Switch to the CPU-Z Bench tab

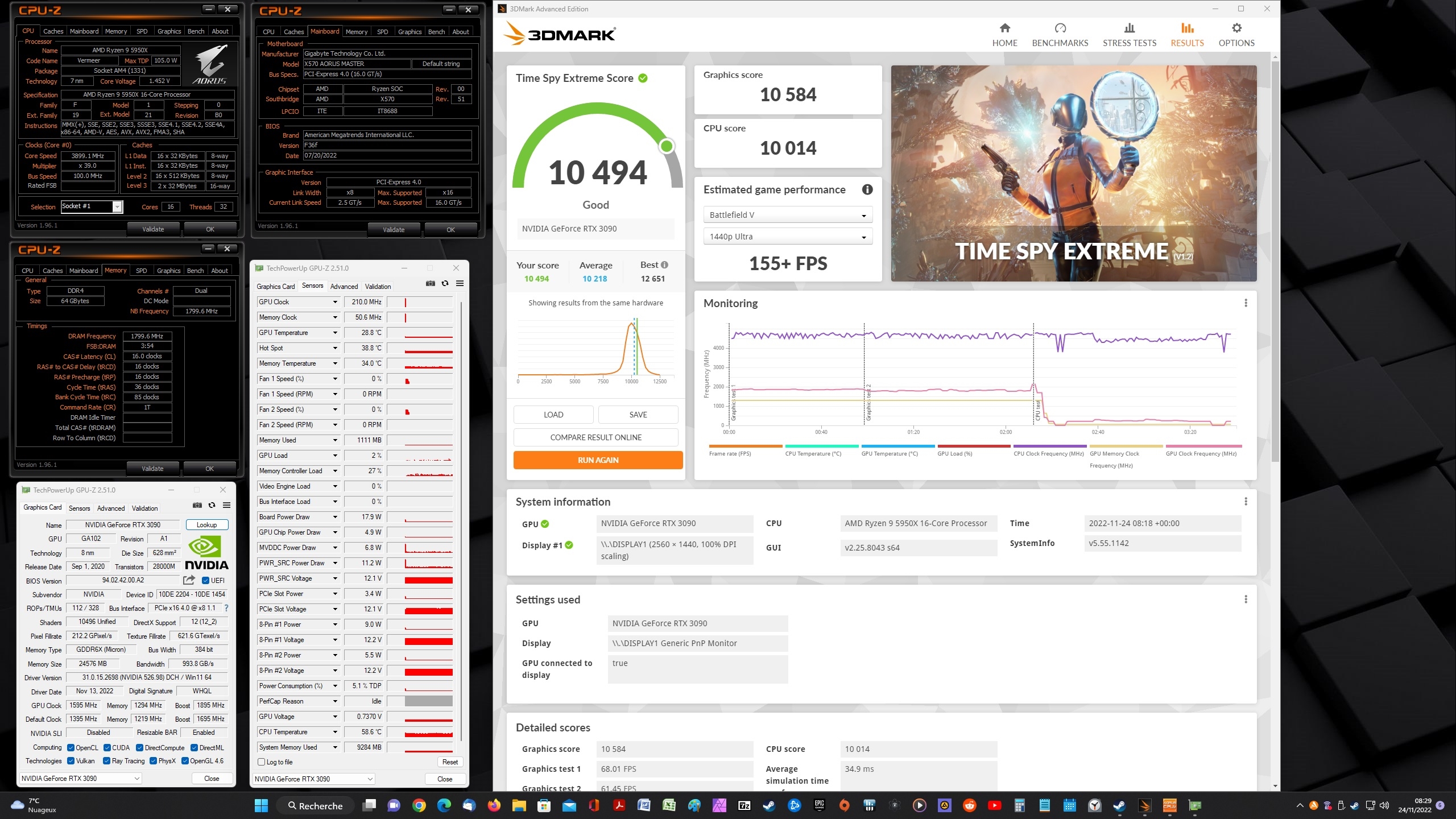point(196,31)
